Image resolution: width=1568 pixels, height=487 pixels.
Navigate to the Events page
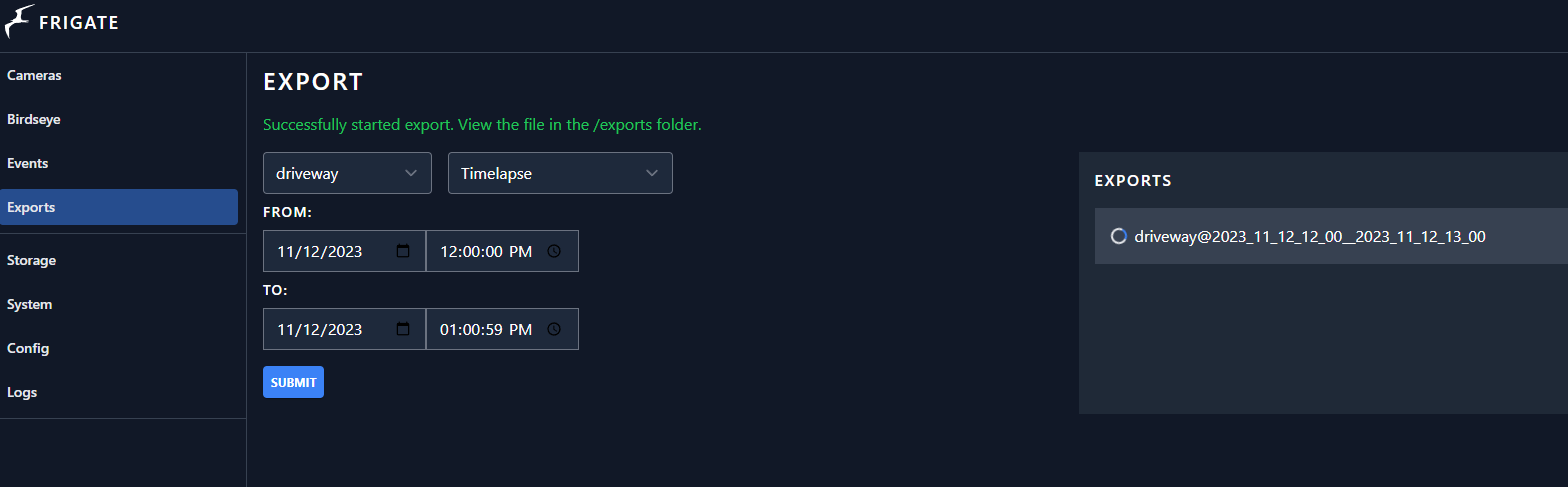point(28,163)
